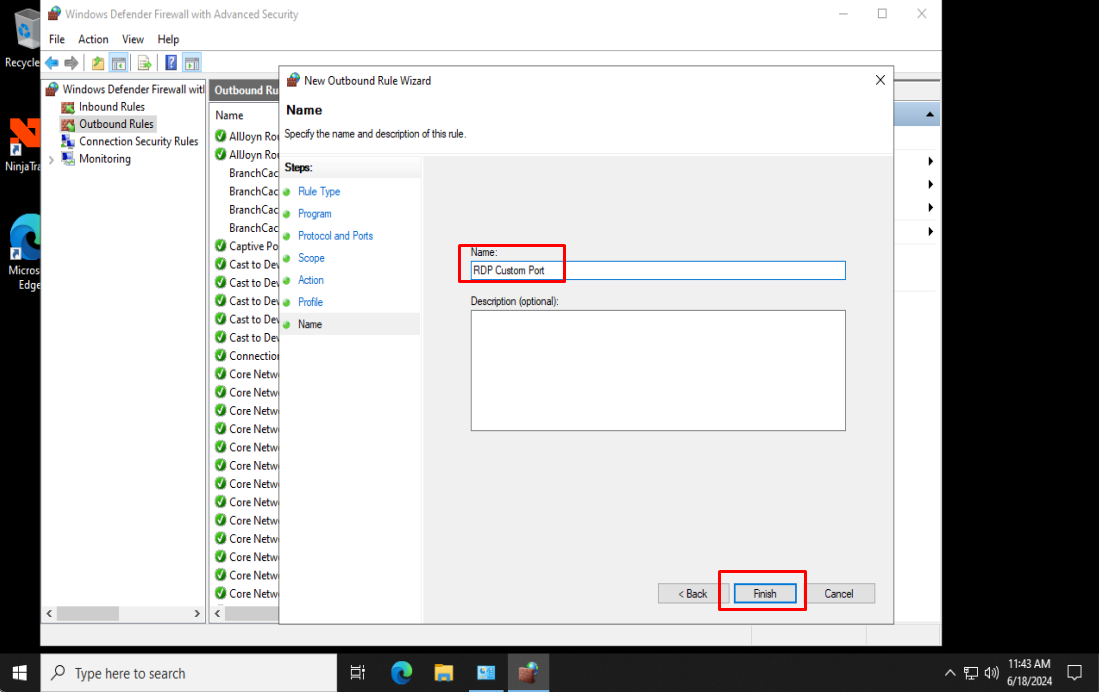
Task: Go to Program wizard step
Action: [x=315, y=214]
